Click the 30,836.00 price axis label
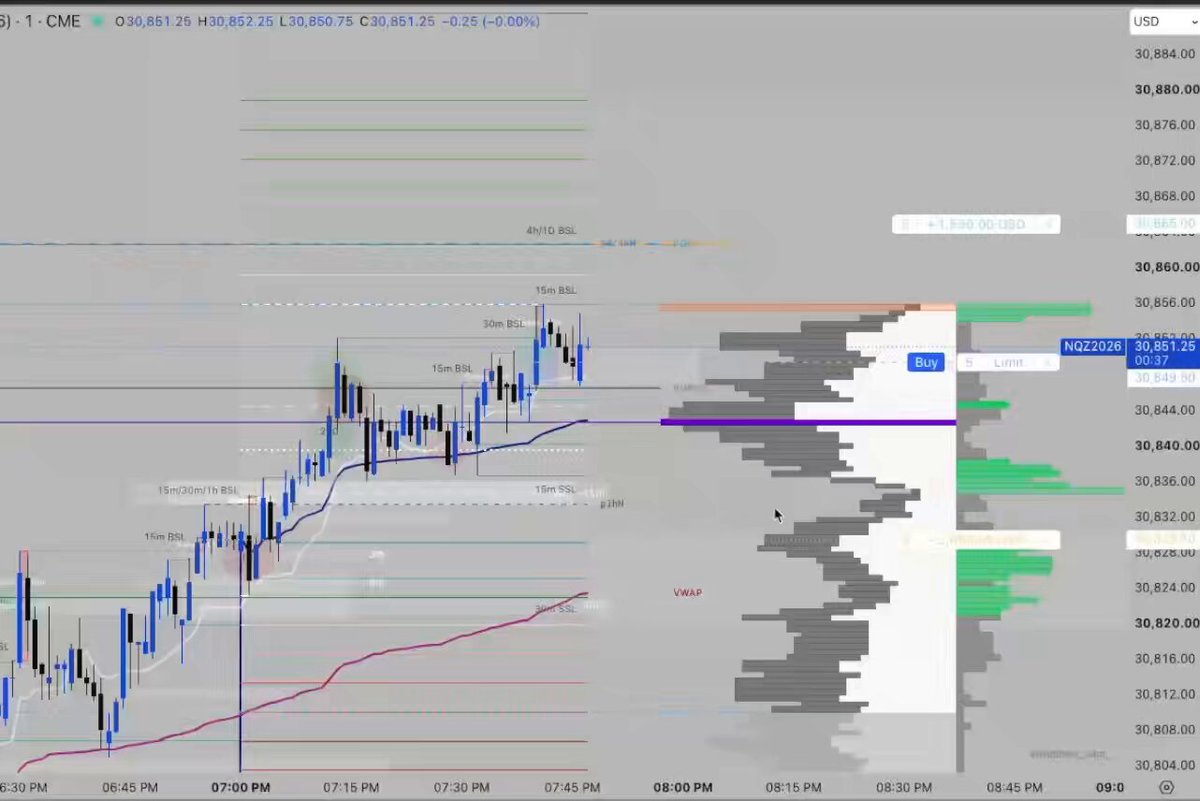This screenshot has height=801, width=1200. [x=1165, y=481]
